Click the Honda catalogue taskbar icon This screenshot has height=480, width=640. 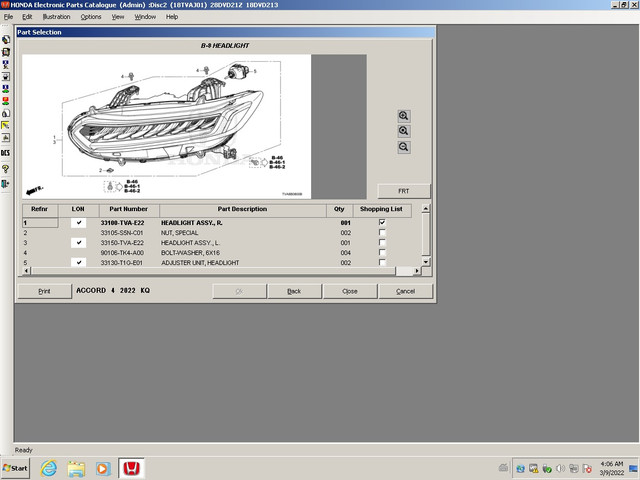[x=131, y=468]
